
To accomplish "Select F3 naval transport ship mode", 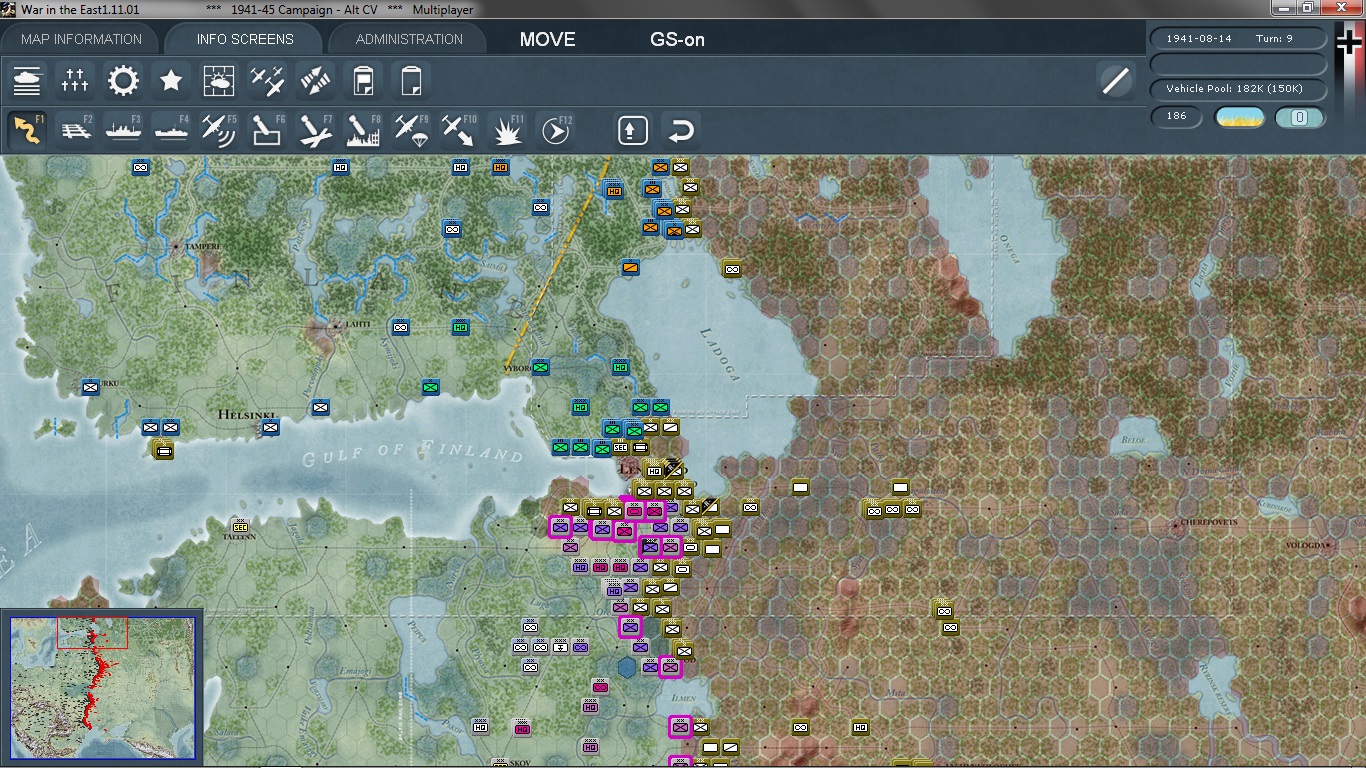I will pyautogui.click(x=123, y=130).
